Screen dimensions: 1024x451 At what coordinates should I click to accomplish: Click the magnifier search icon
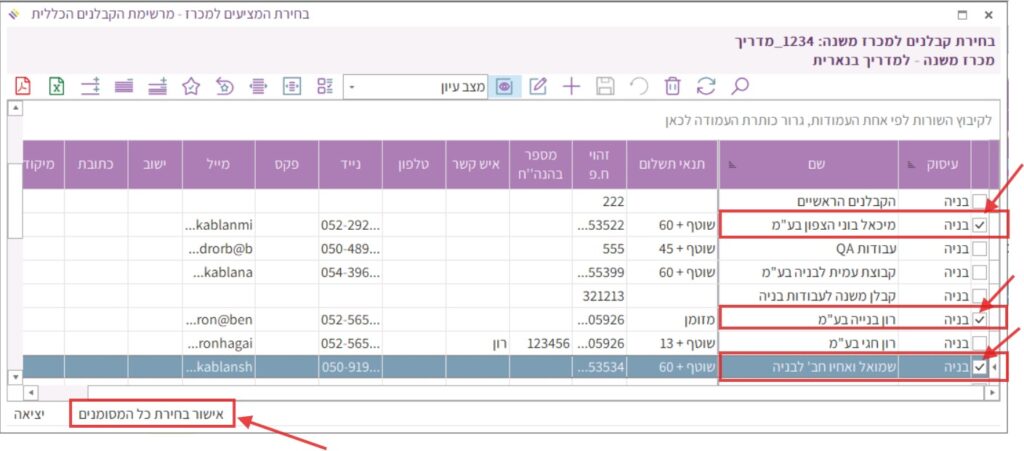pos(740,86)
